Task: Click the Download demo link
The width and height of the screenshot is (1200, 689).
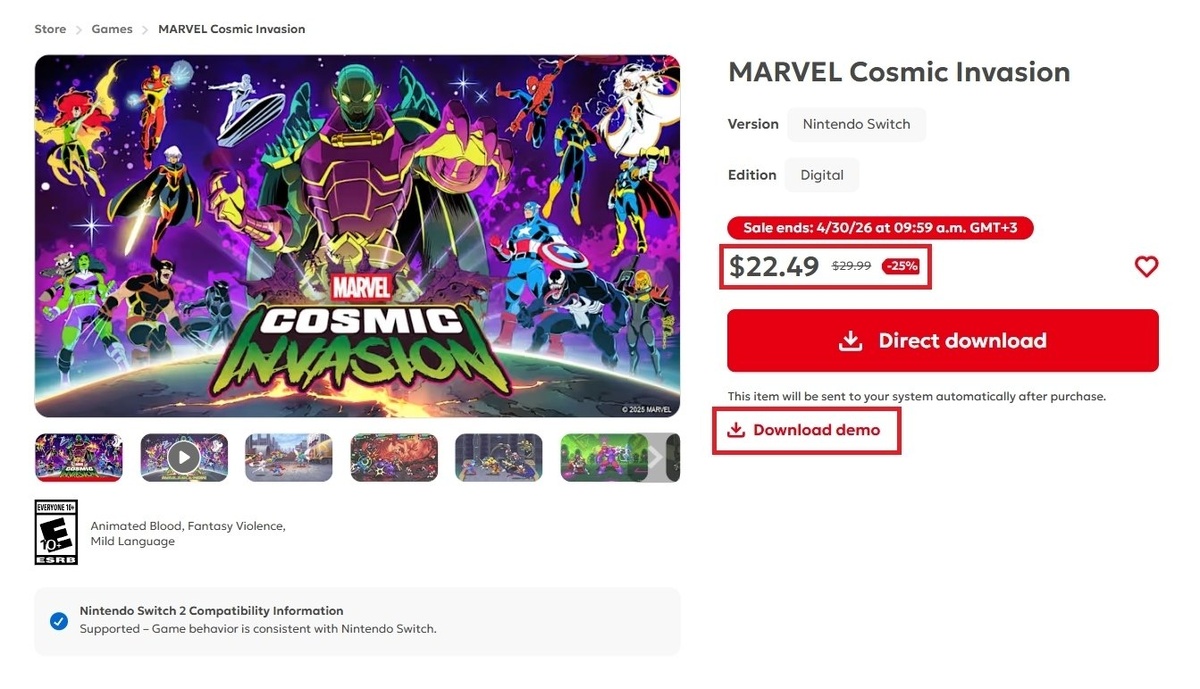Action: [x=816, y=430]
